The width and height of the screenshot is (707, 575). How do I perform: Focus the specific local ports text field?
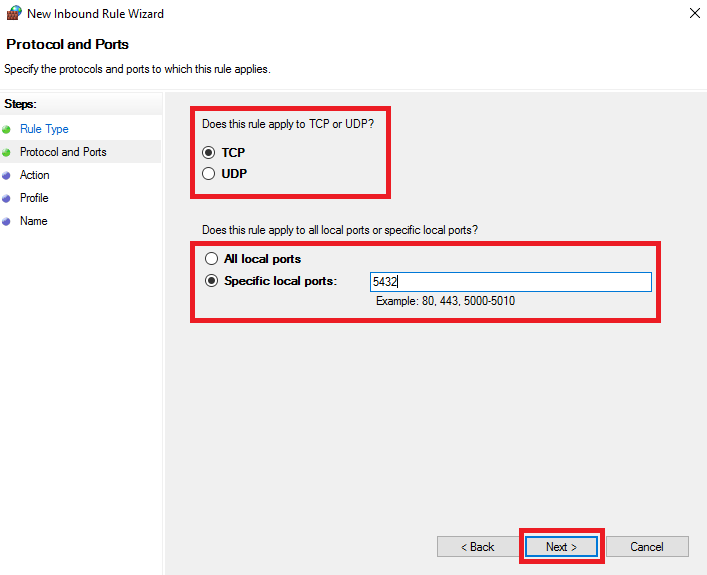[510, 282]
